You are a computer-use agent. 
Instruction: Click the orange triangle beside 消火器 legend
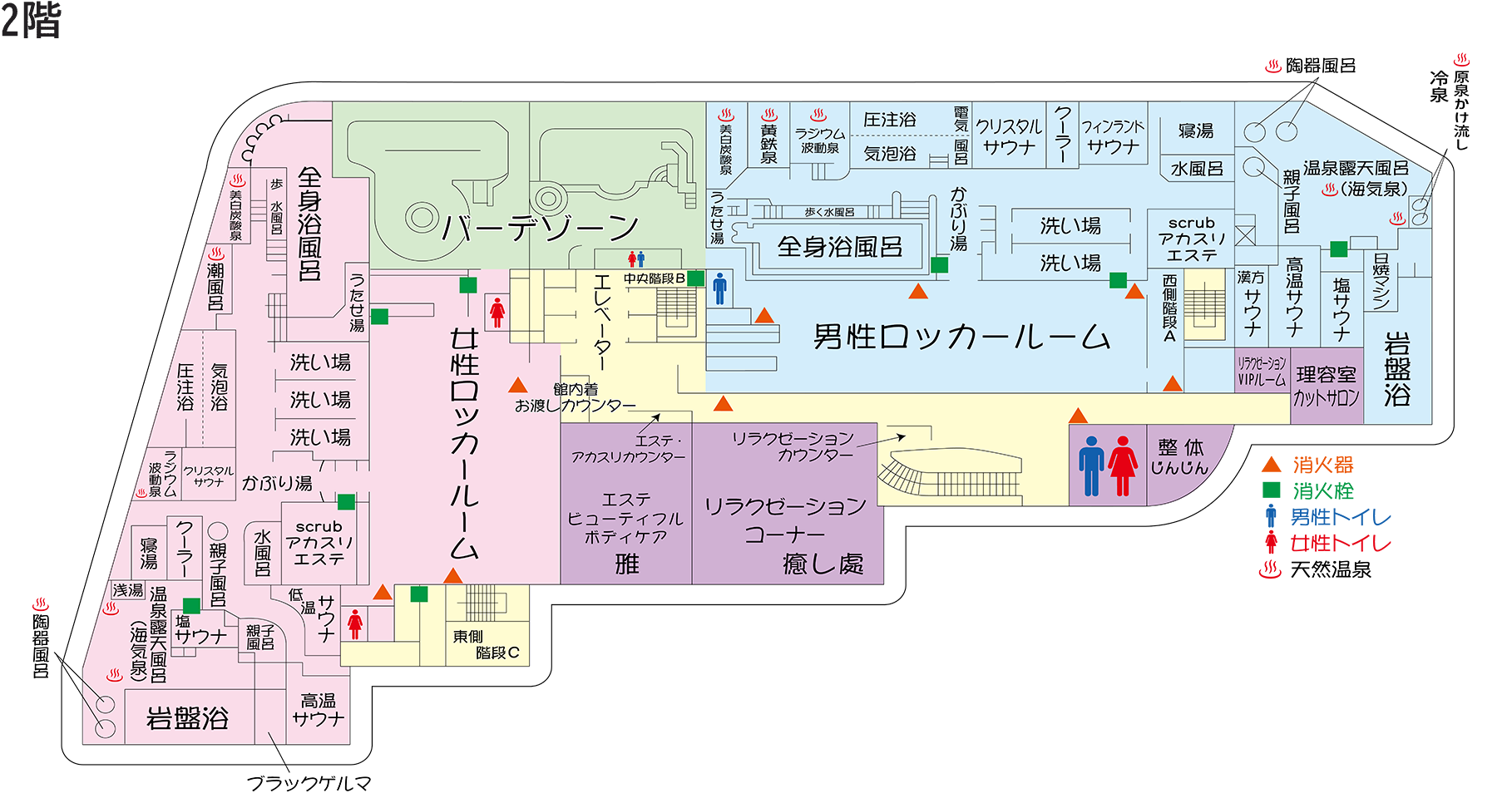1271,465
